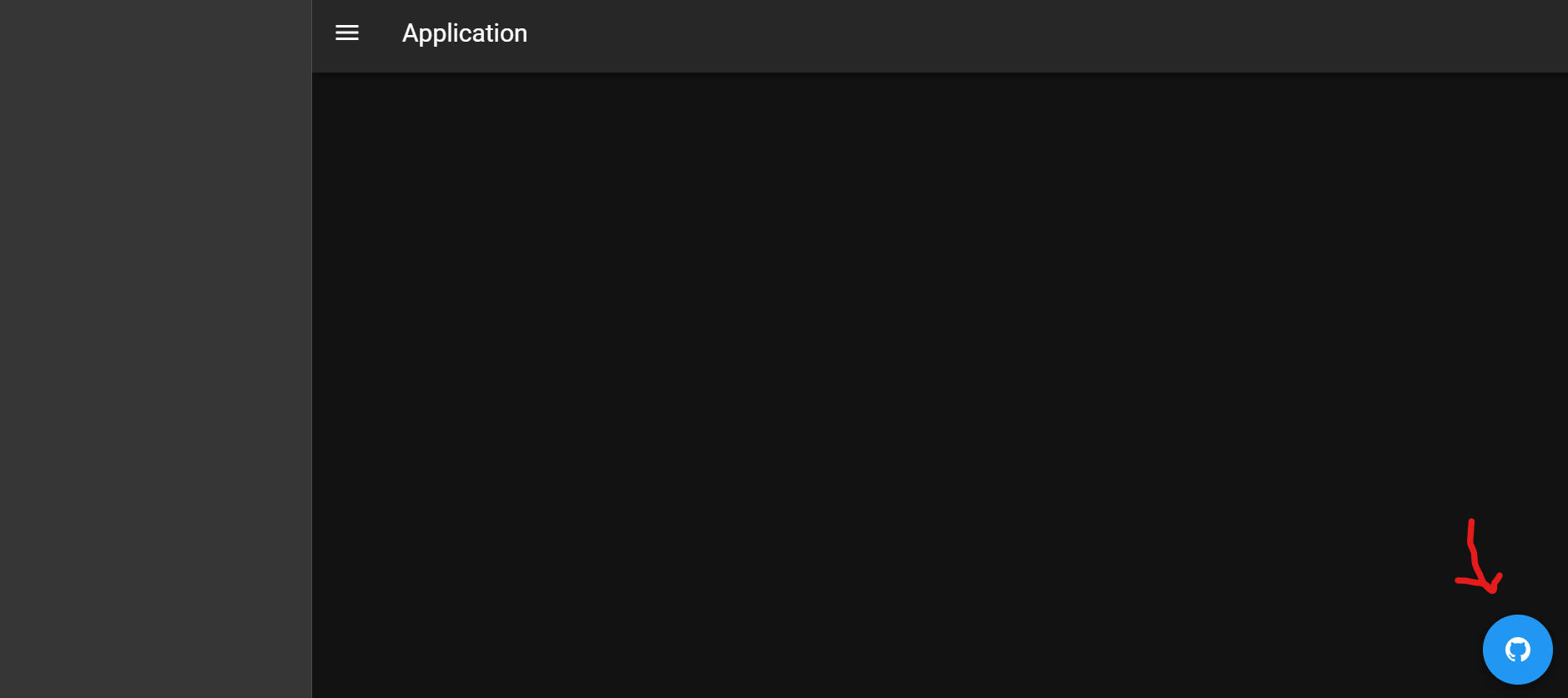
Task: Hide the sidebar with the hamburger button
Action: [x=347, y=33]
